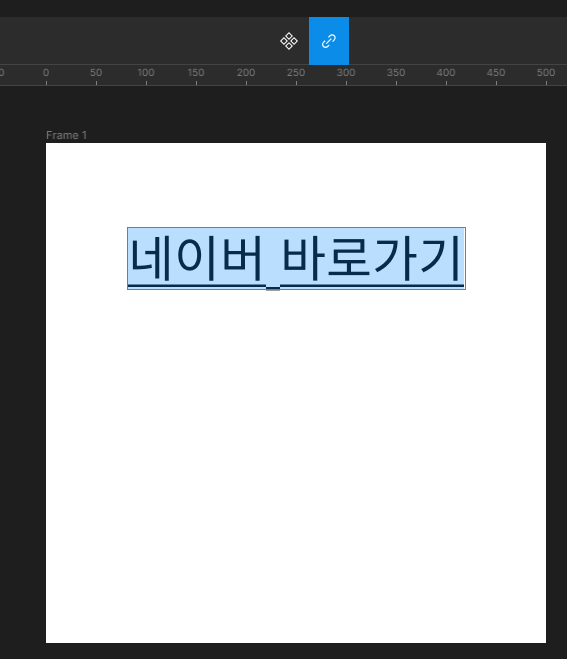Select the Frame 1 label
This screenshot has width=567, height=659.
(x=66, y=135)
